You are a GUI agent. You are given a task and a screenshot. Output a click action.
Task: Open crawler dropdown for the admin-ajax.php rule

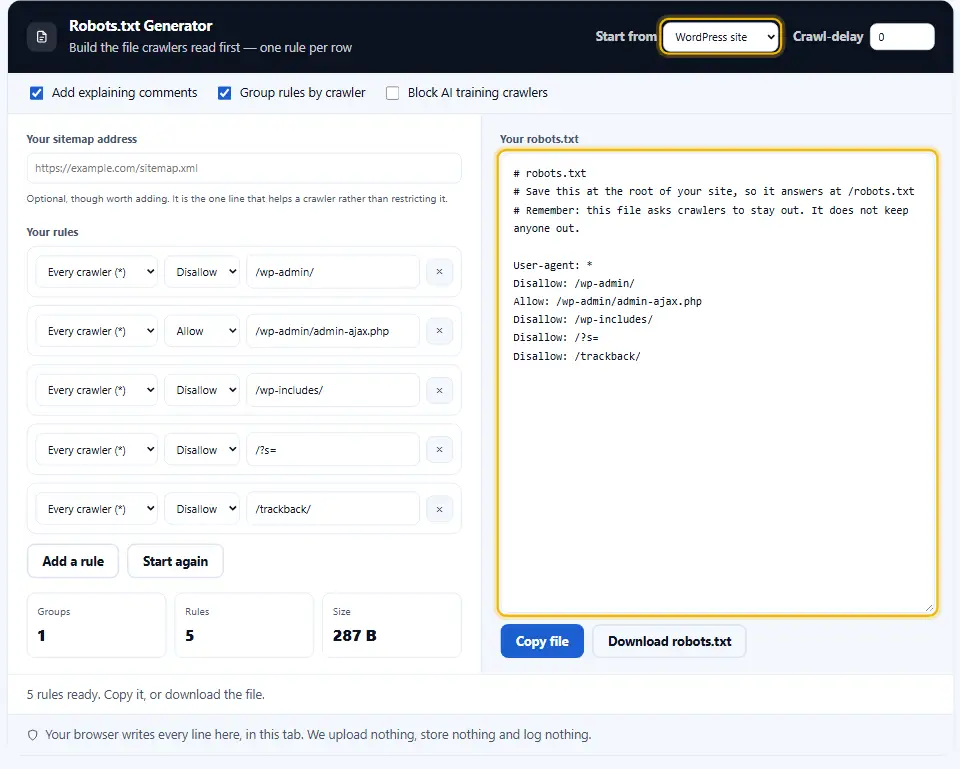[97, 331]
